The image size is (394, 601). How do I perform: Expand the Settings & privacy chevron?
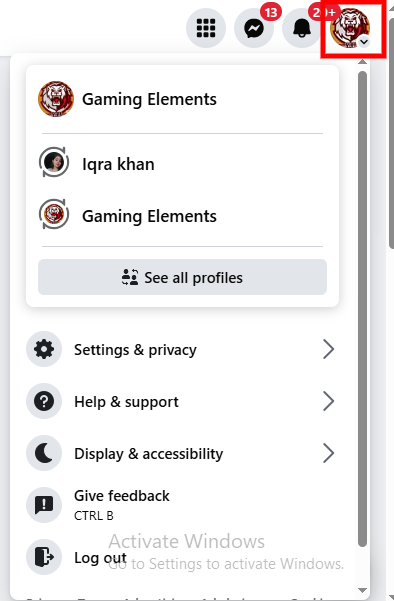[x=328, y=349]
